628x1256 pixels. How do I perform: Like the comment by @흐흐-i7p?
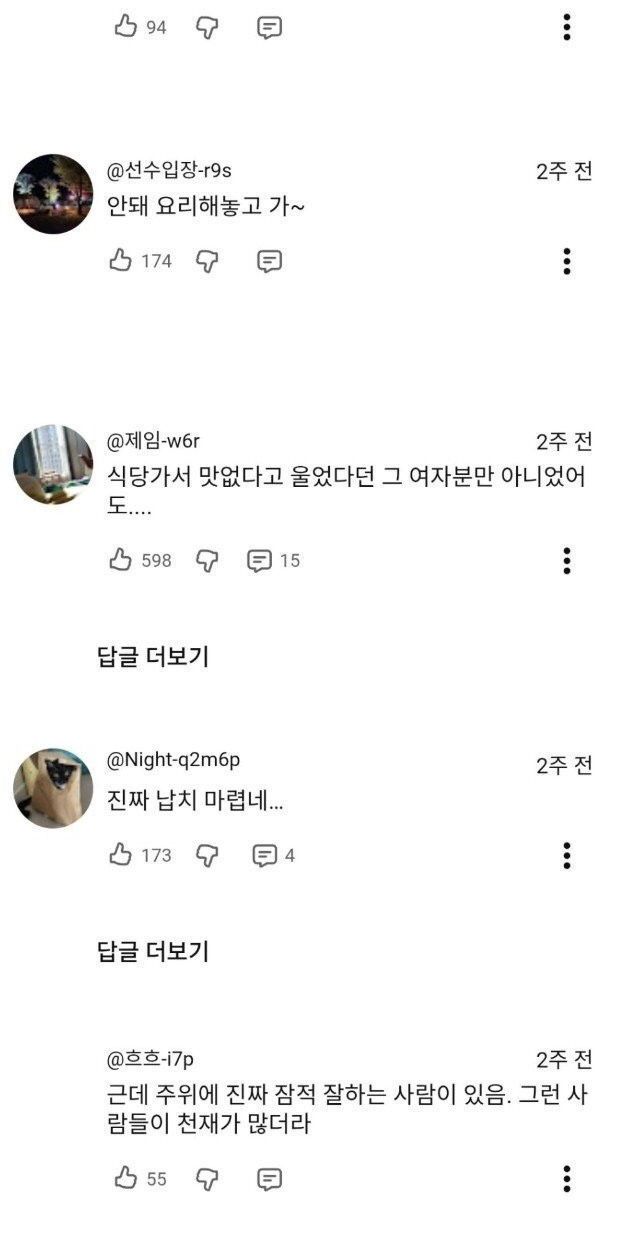[x=126, y=1178]
